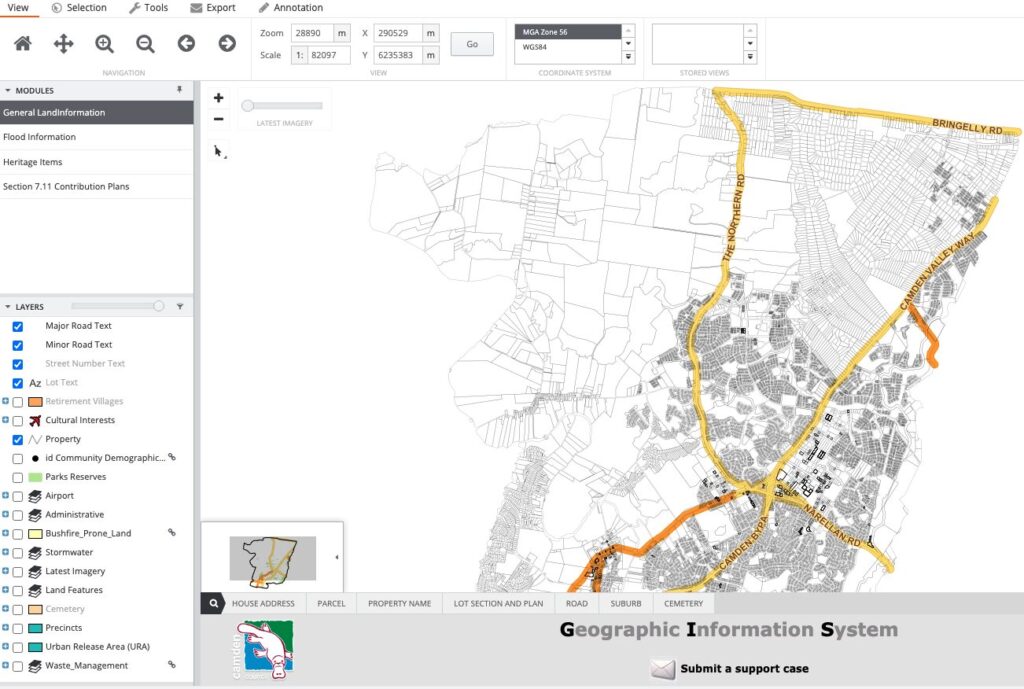Expand the Stormwater layer group

click(x=6, y=552)
